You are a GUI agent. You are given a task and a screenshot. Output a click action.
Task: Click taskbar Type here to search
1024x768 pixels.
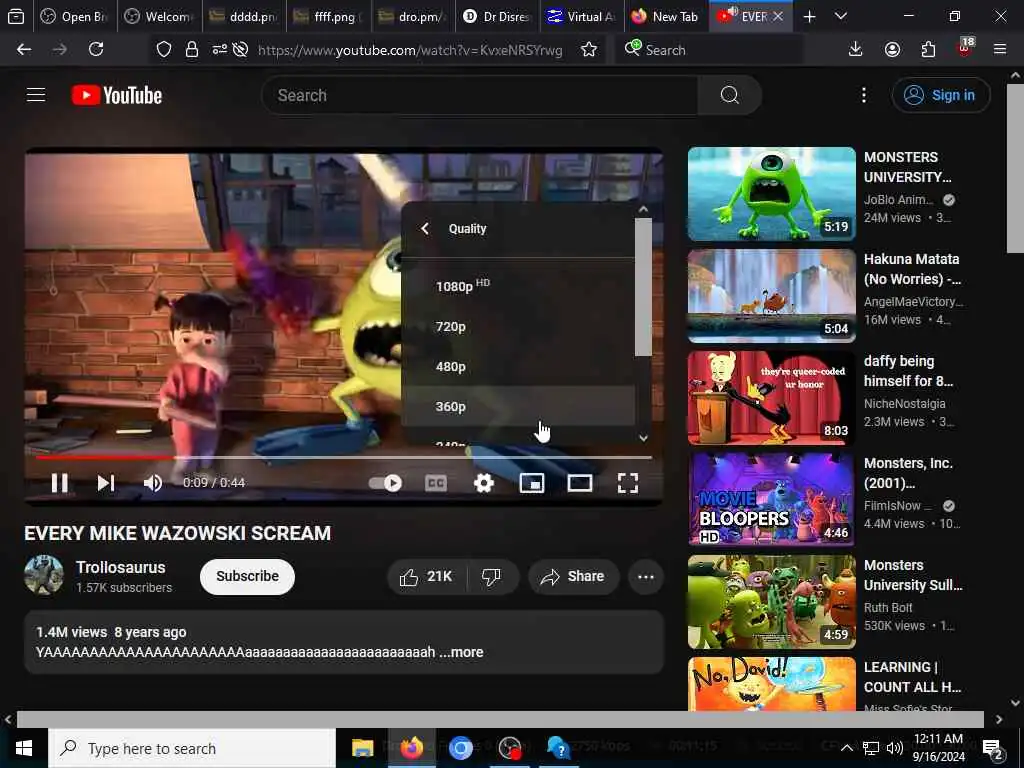(x=192, y=748)
